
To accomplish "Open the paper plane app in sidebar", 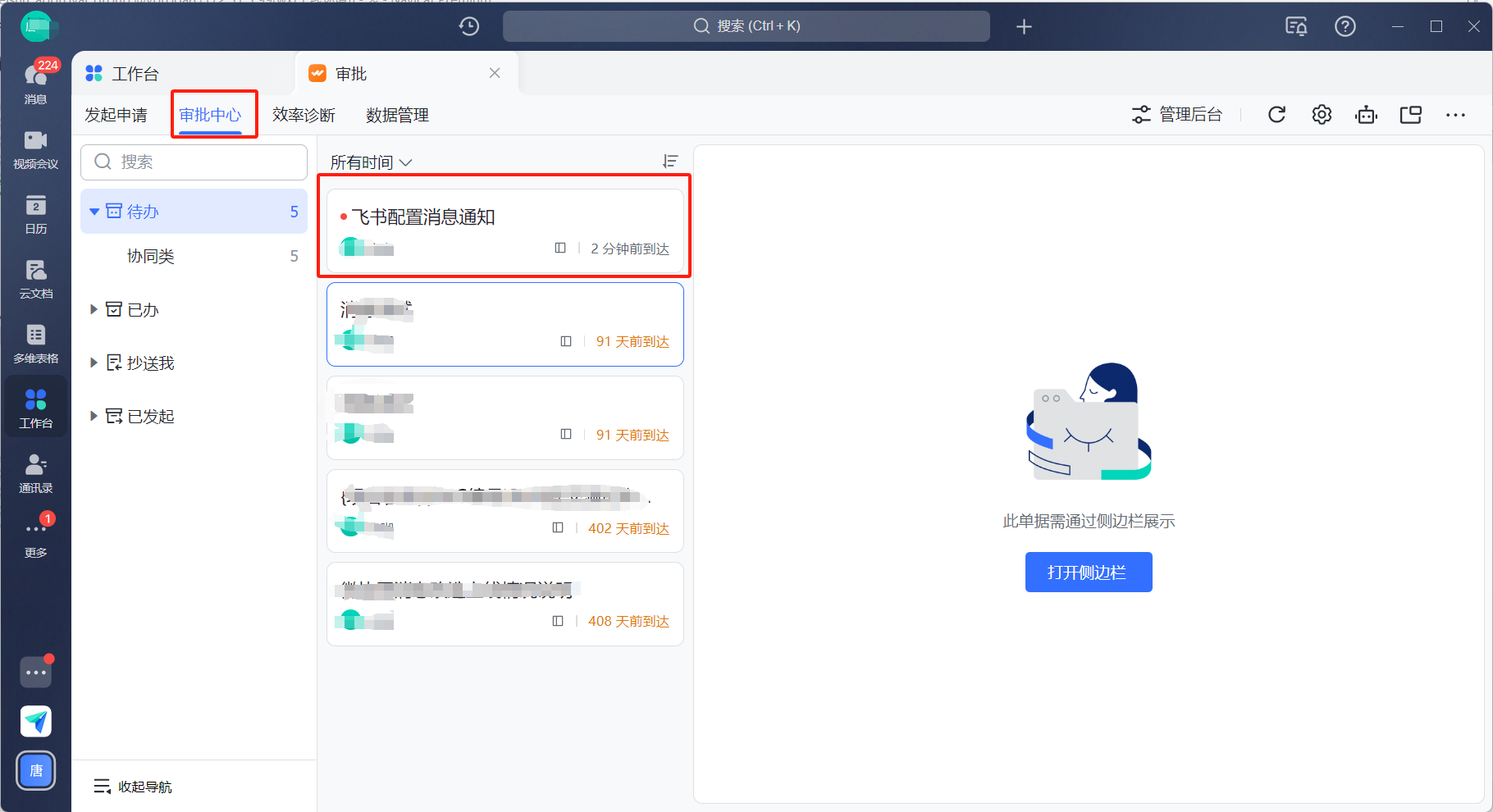I will [36, 721].
